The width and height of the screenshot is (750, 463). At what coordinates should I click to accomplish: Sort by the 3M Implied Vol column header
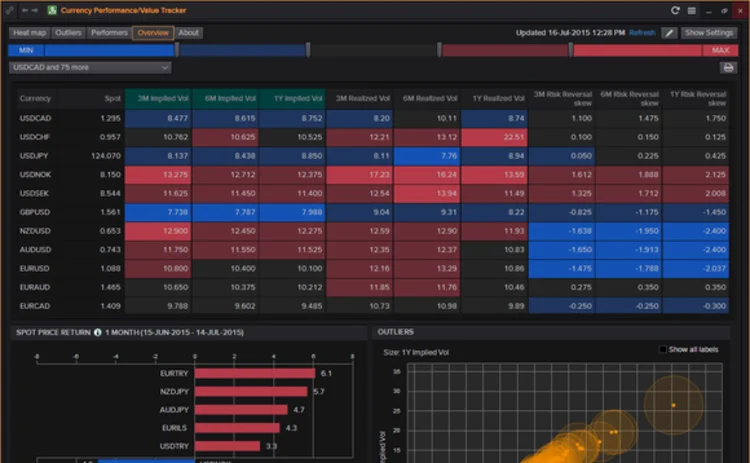(x=158, y=99)
